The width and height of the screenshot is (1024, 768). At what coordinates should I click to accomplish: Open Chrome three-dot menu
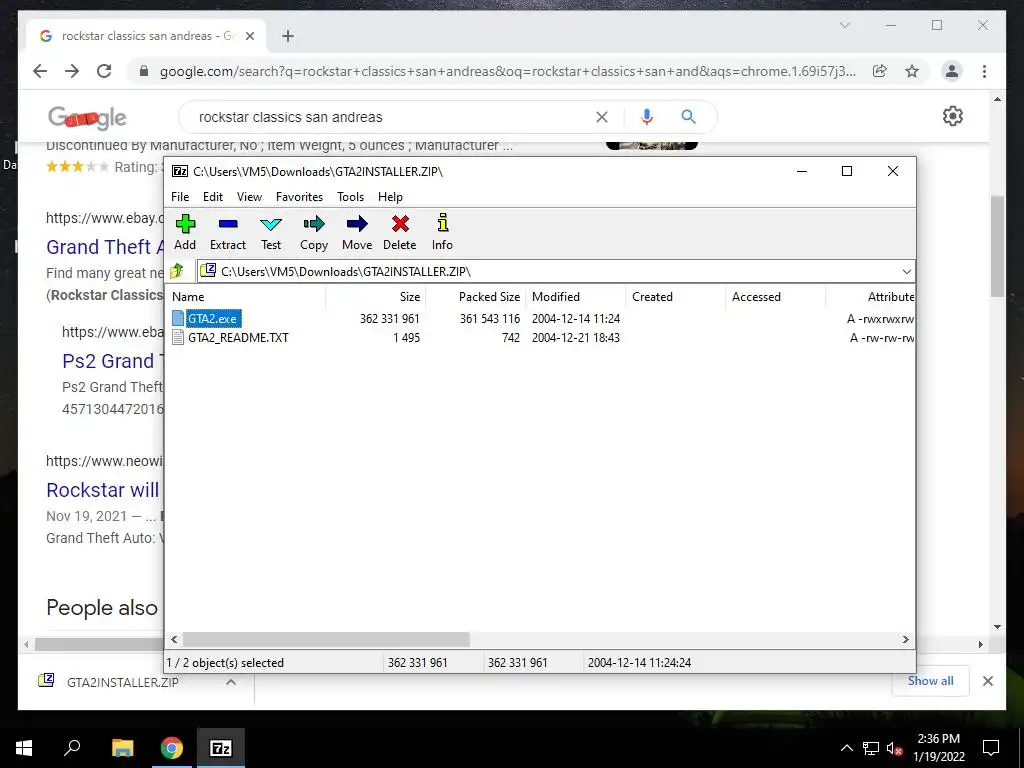pos(984,71)
